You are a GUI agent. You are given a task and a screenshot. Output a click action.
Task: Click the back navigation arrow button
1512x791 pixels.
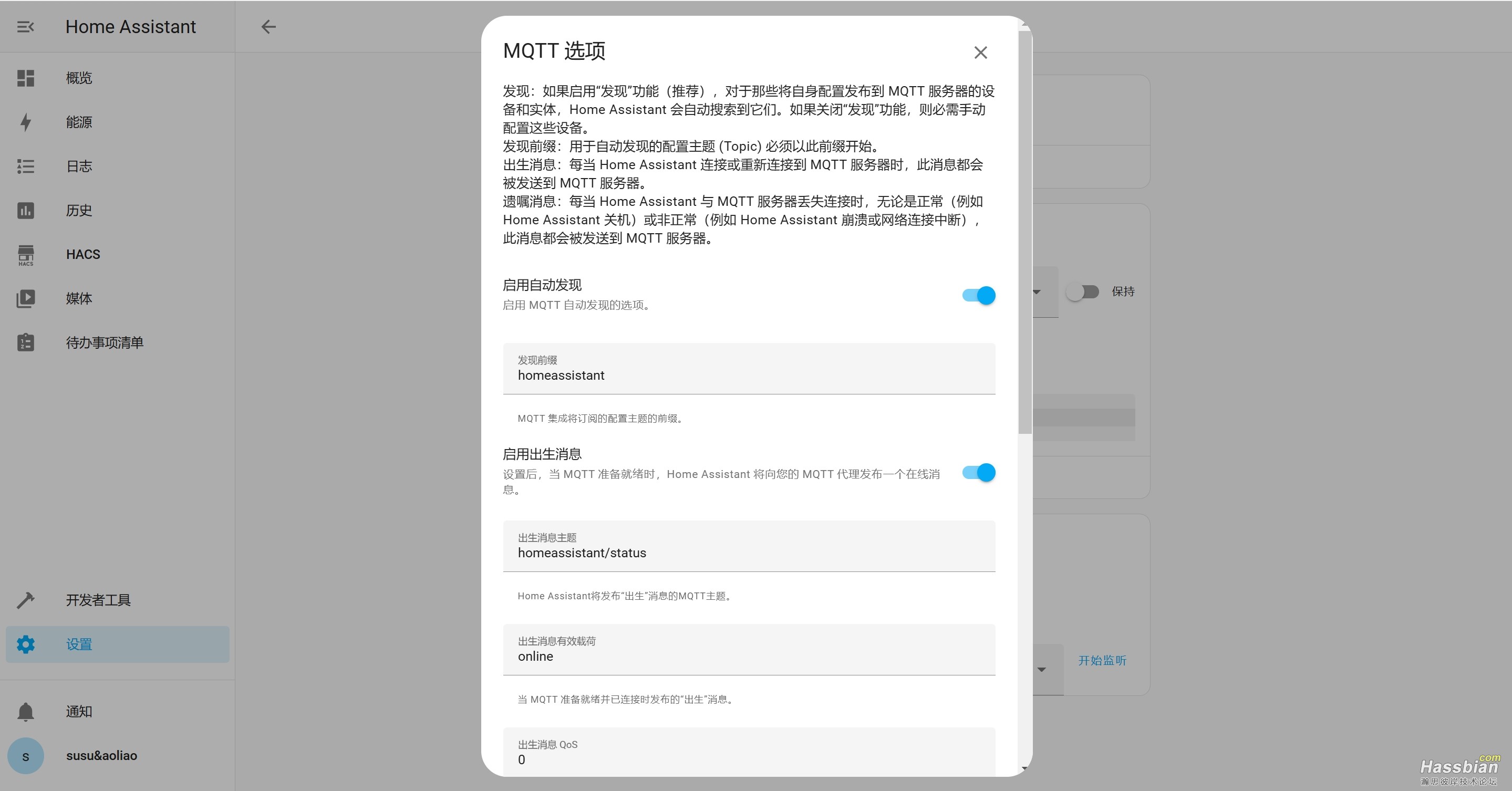(268, 27)
